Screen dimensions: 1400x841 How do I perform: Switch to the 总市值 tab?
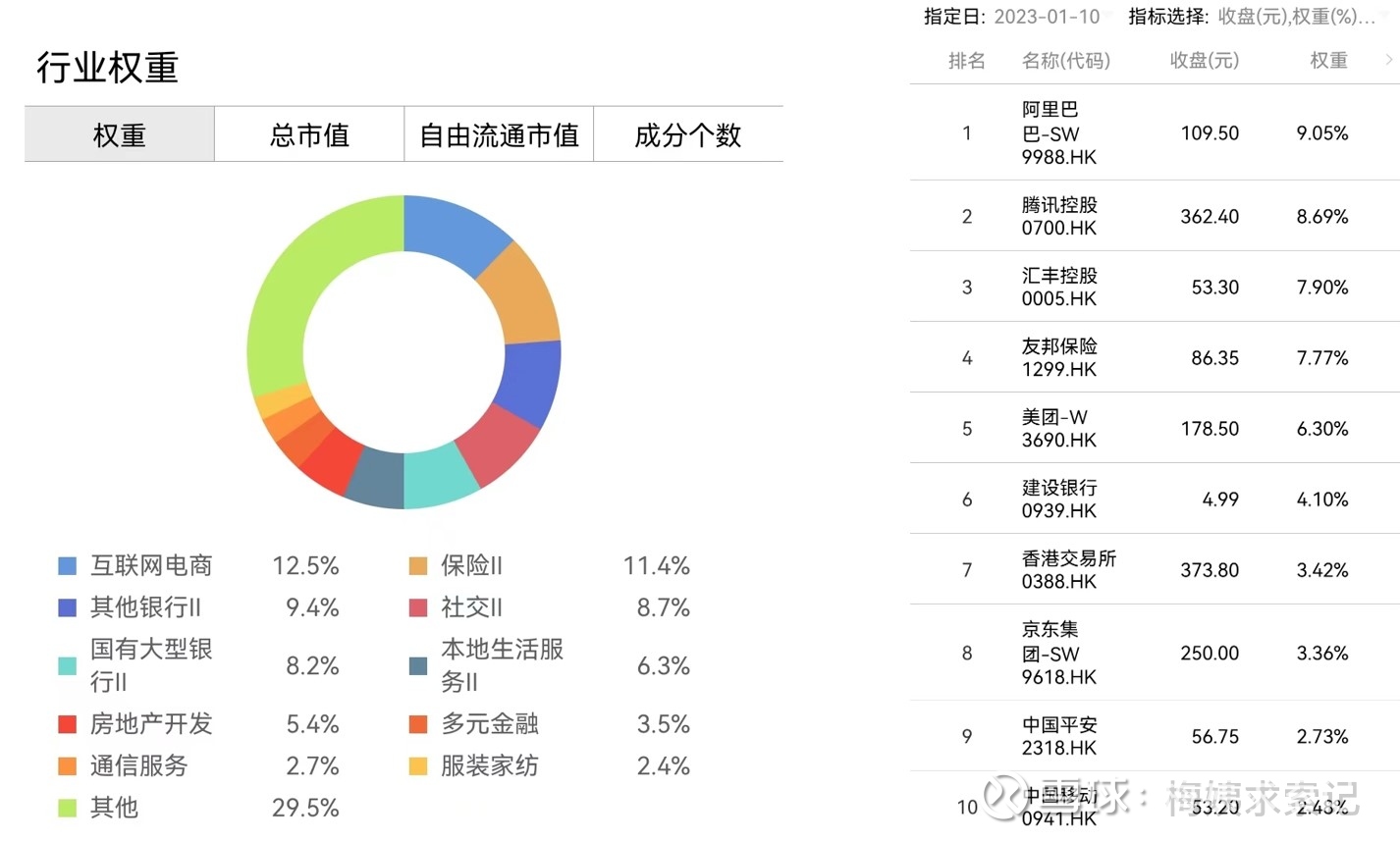308,134
